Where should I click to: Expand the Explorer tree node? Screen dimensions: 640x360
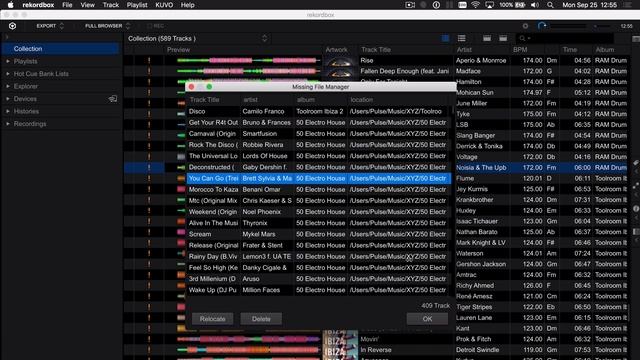[8, 86]
